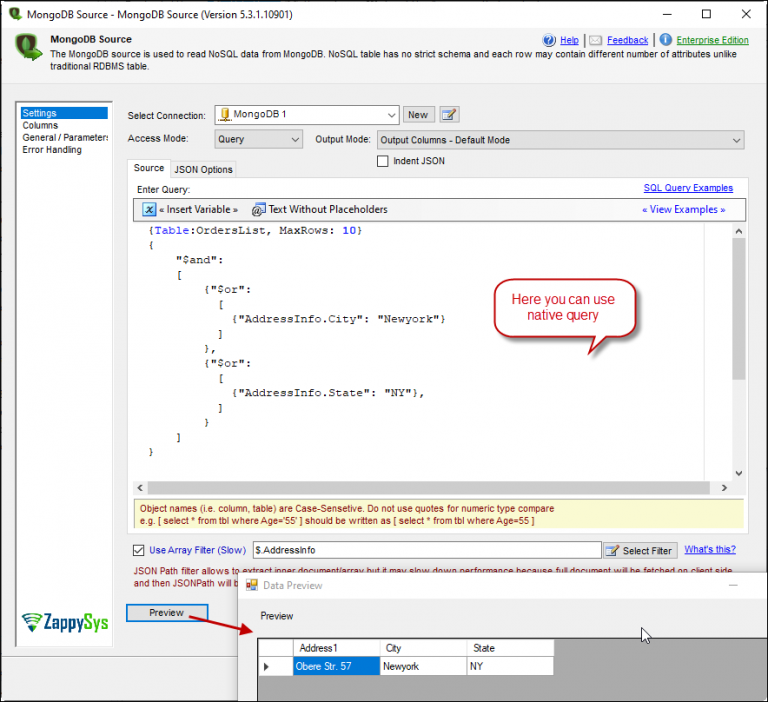Click the Enterprise Edition info icon
This screenshot has height=702, width=768.
665,39
